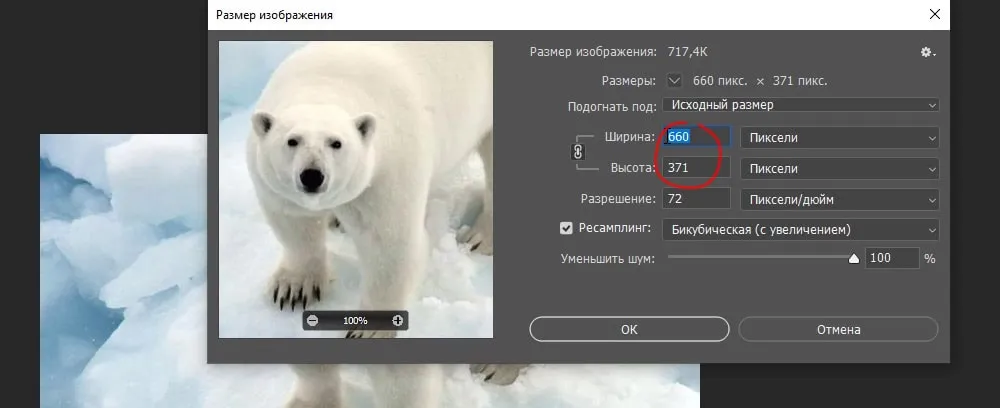Open the gear settings menu in dialog
The image size is (1000, 408).
pos(928,52)
